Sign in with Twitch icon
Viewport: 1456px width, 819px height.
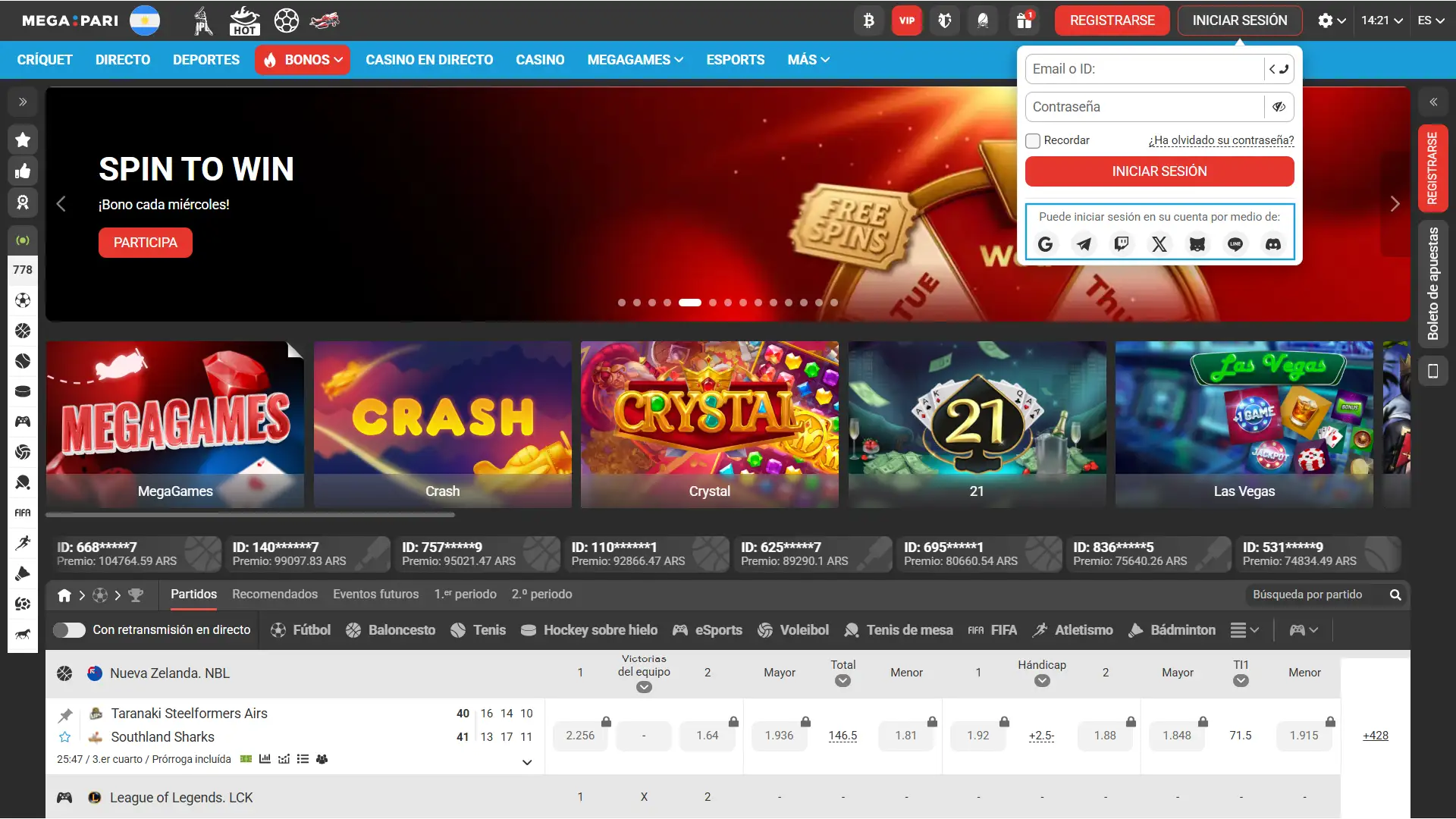coord(1122,244)
